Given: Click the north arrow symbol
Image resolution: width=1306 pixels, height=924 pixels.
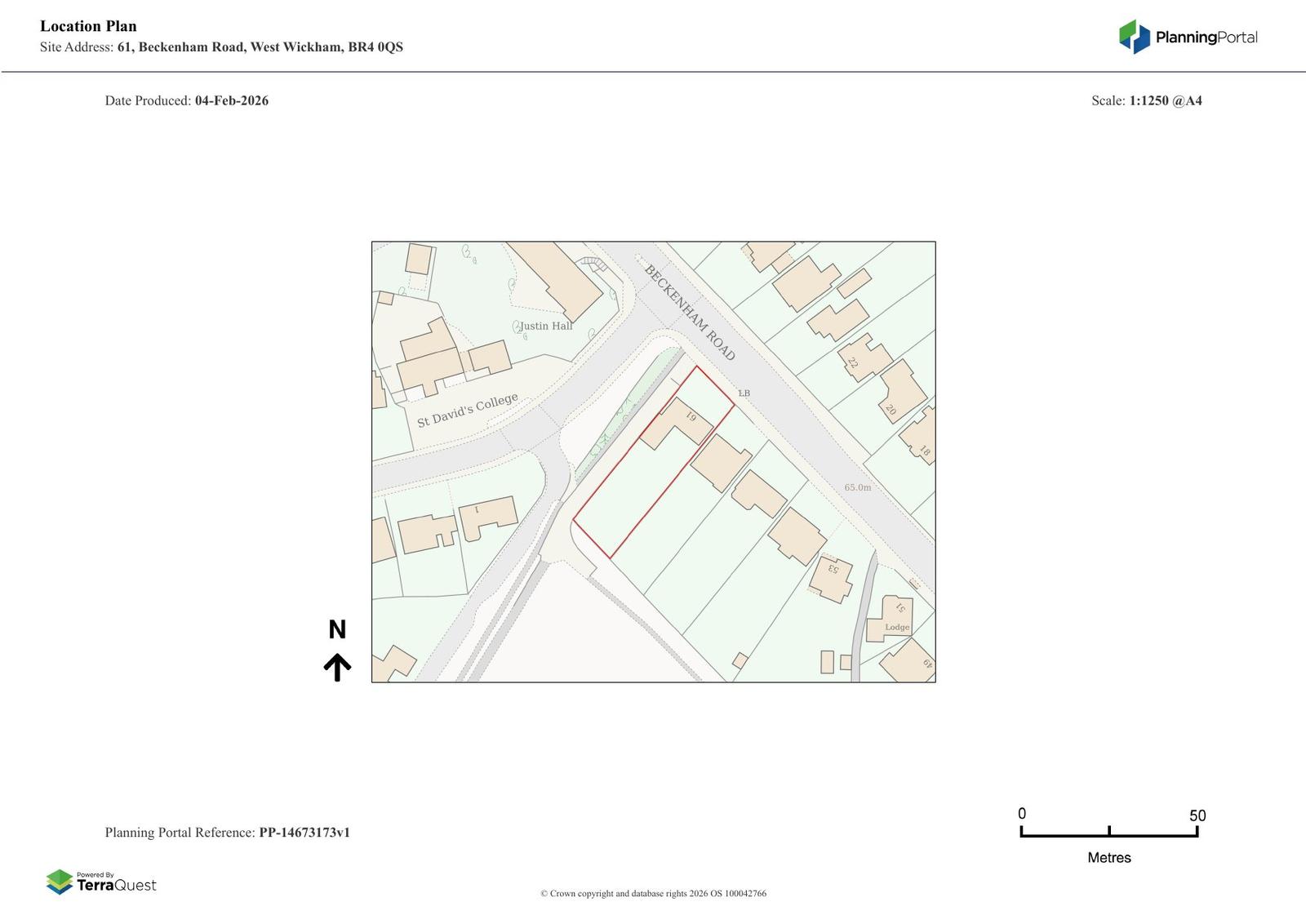Looking at the screenshot, I should click(x=337, y=667).
